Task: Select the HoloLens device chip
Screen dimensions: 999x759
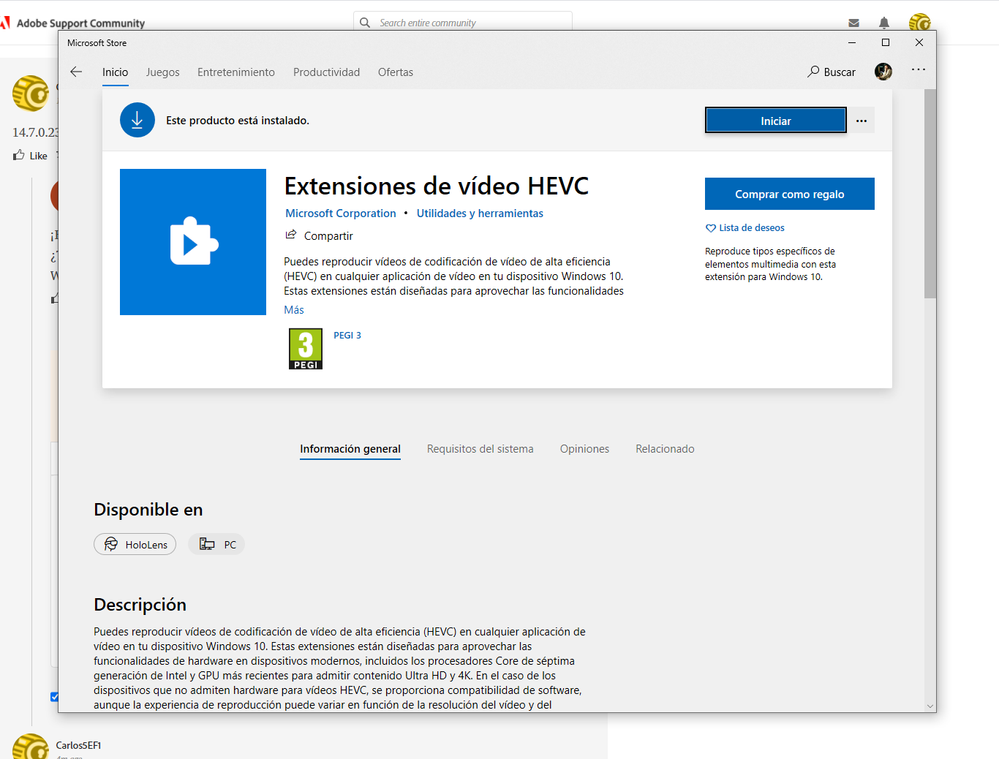Action: [135, 544]
